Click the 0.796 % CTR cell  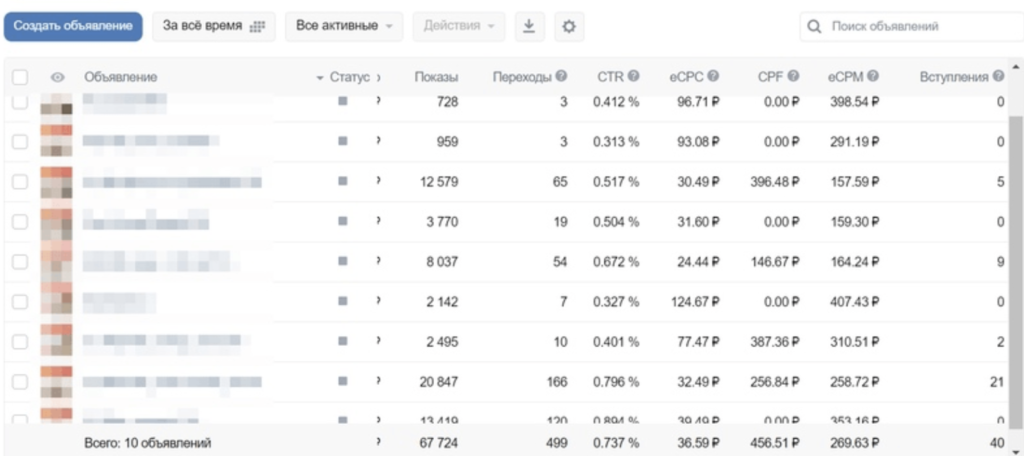(x=616, y=382)
